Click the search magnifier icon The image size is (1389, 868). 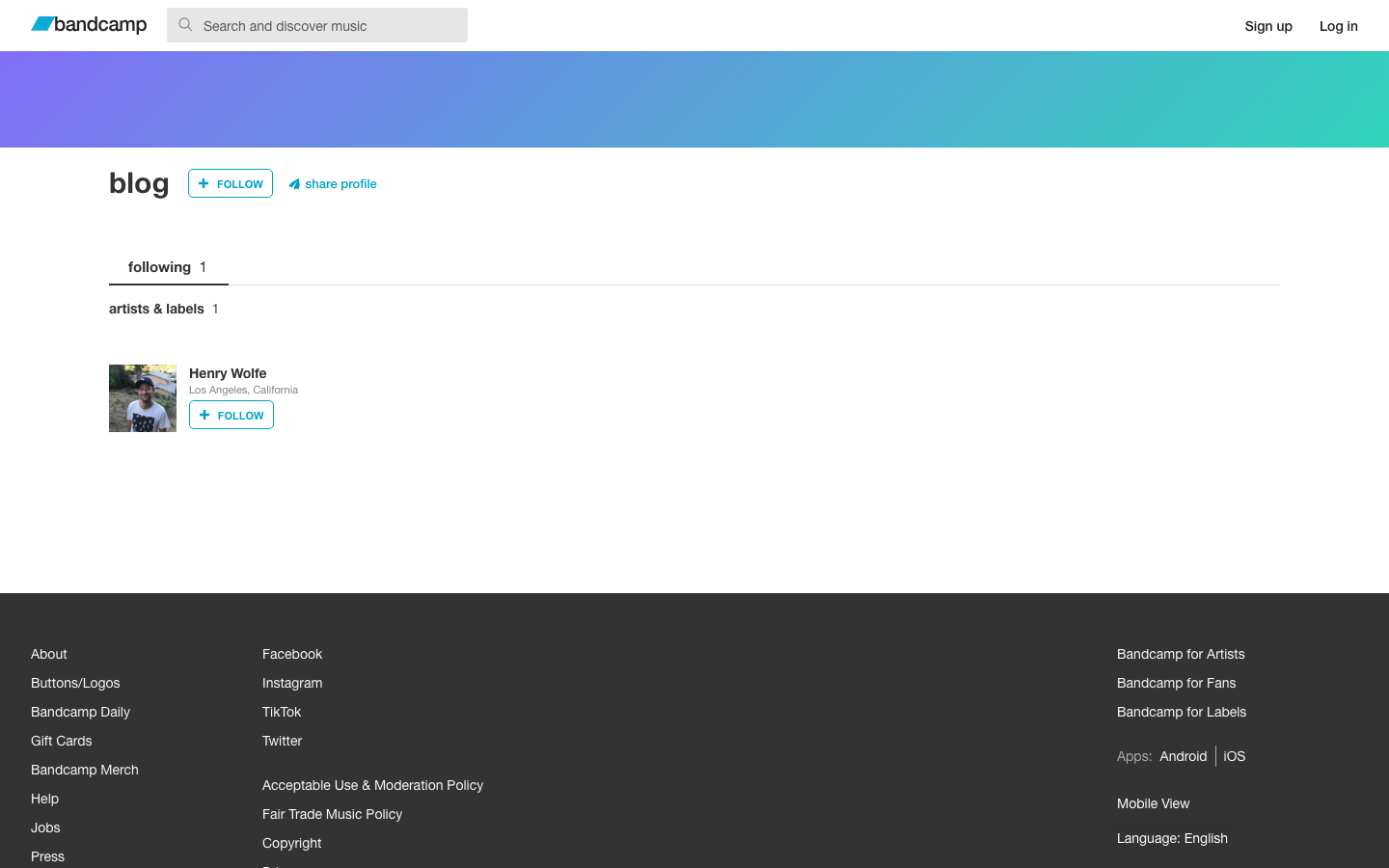pyautogui.click(x=185, y=25)
